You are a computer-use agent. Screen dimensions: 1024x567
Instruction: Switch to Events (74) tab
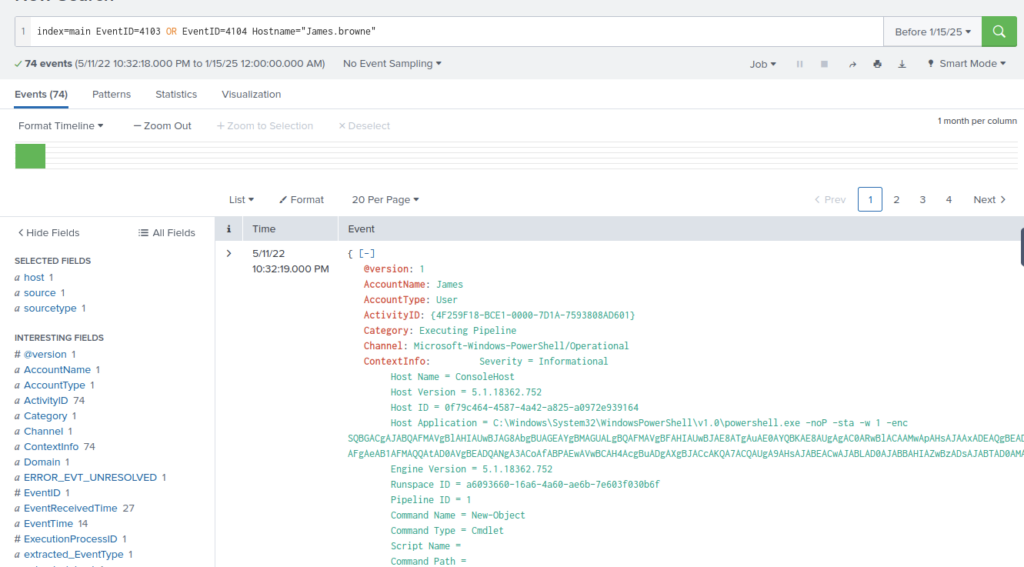tap(41, 94)
